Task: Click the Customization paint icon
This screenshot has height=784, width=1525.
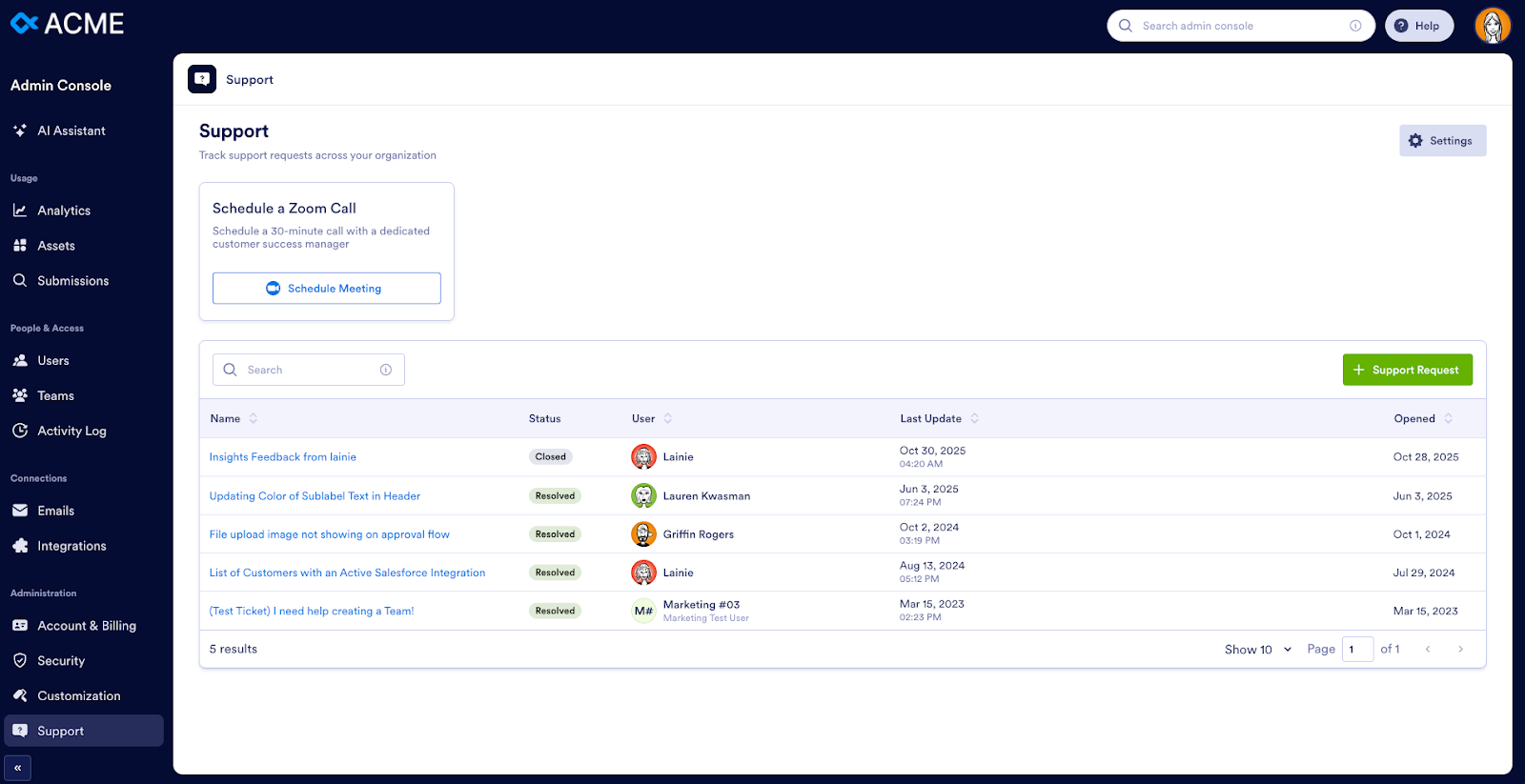Action: (x=20, y=696)
